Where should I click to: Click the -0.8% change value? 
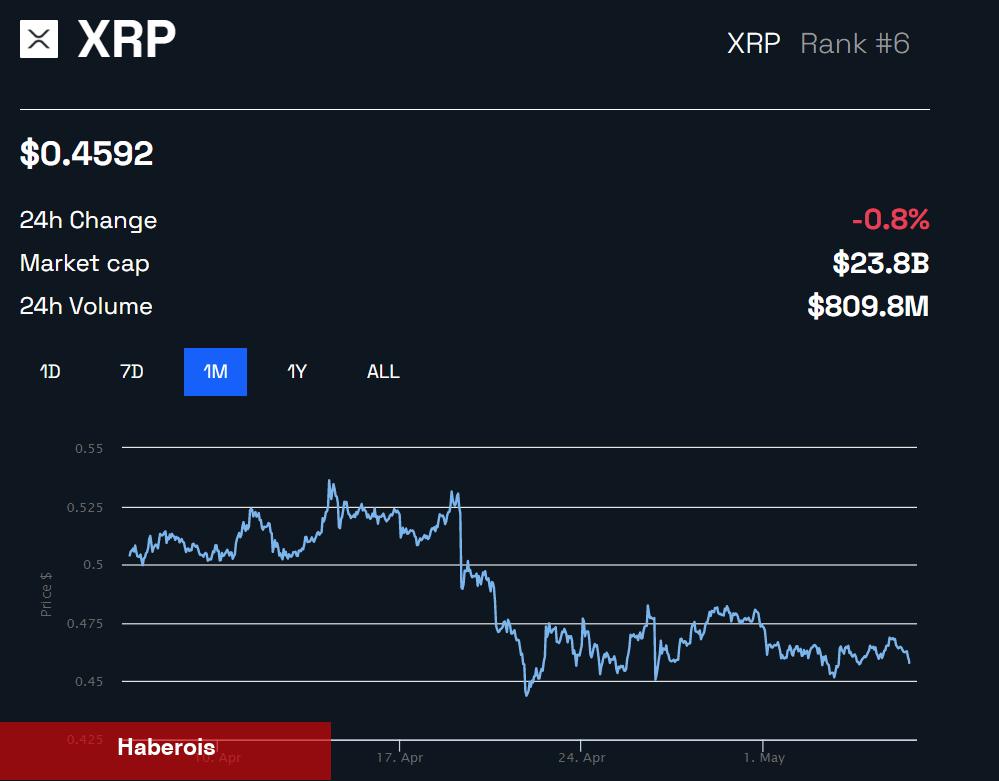[891, 220]
